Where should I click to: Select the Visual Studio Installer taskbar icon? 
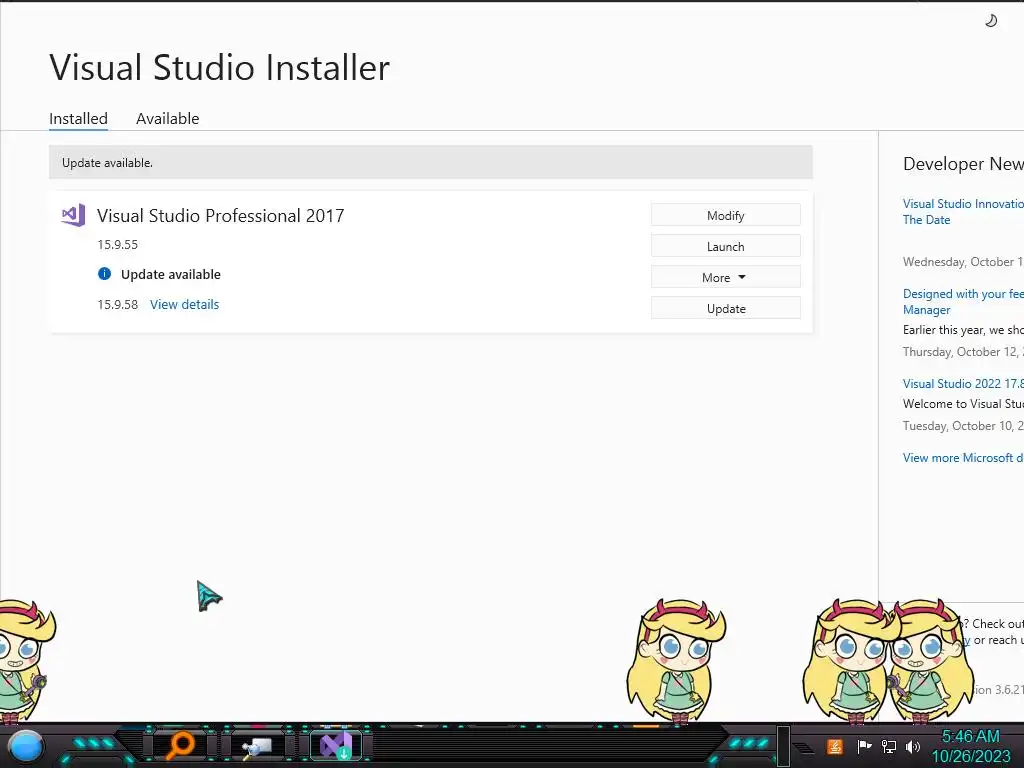[x=336, y=746]
